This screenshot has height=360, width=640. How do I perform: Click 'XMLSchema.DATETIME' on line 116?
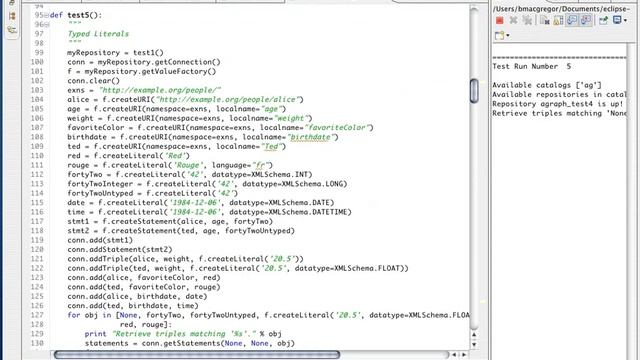(309, 212)
